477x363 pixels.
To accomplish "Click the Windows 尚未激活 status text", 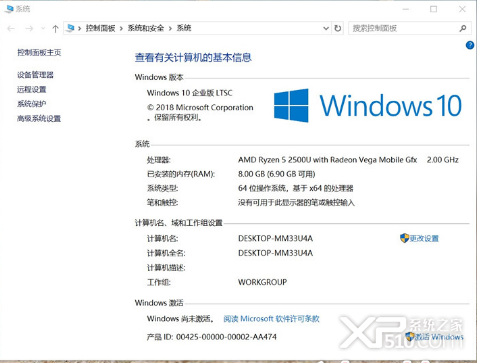I will click(x=180, y=319).
